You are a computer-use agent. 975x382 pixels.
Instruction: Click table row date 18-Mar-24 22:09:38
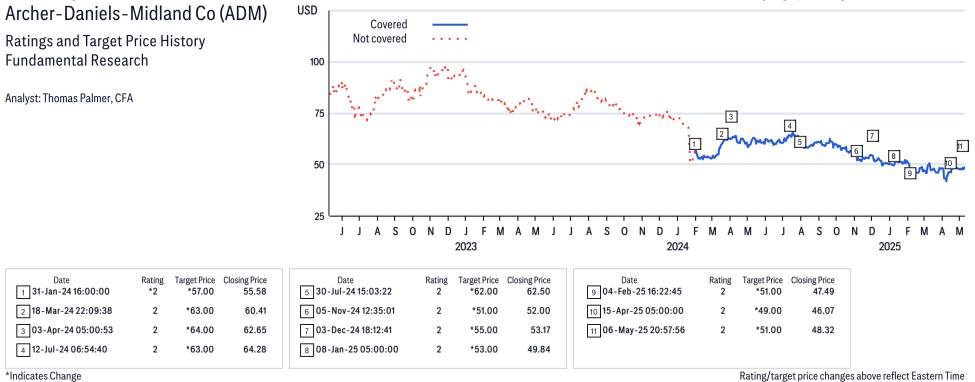pos(72,310)
